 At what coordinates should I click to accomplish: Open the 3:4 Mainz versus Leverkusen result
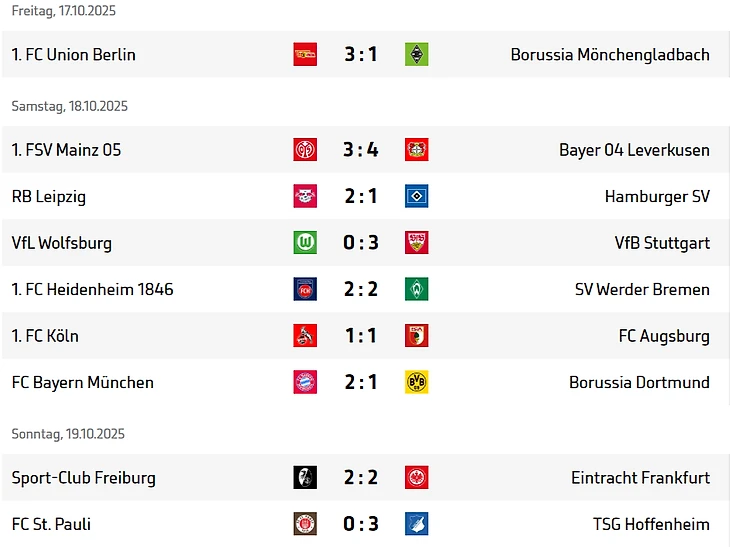click(x=361, y=150)
